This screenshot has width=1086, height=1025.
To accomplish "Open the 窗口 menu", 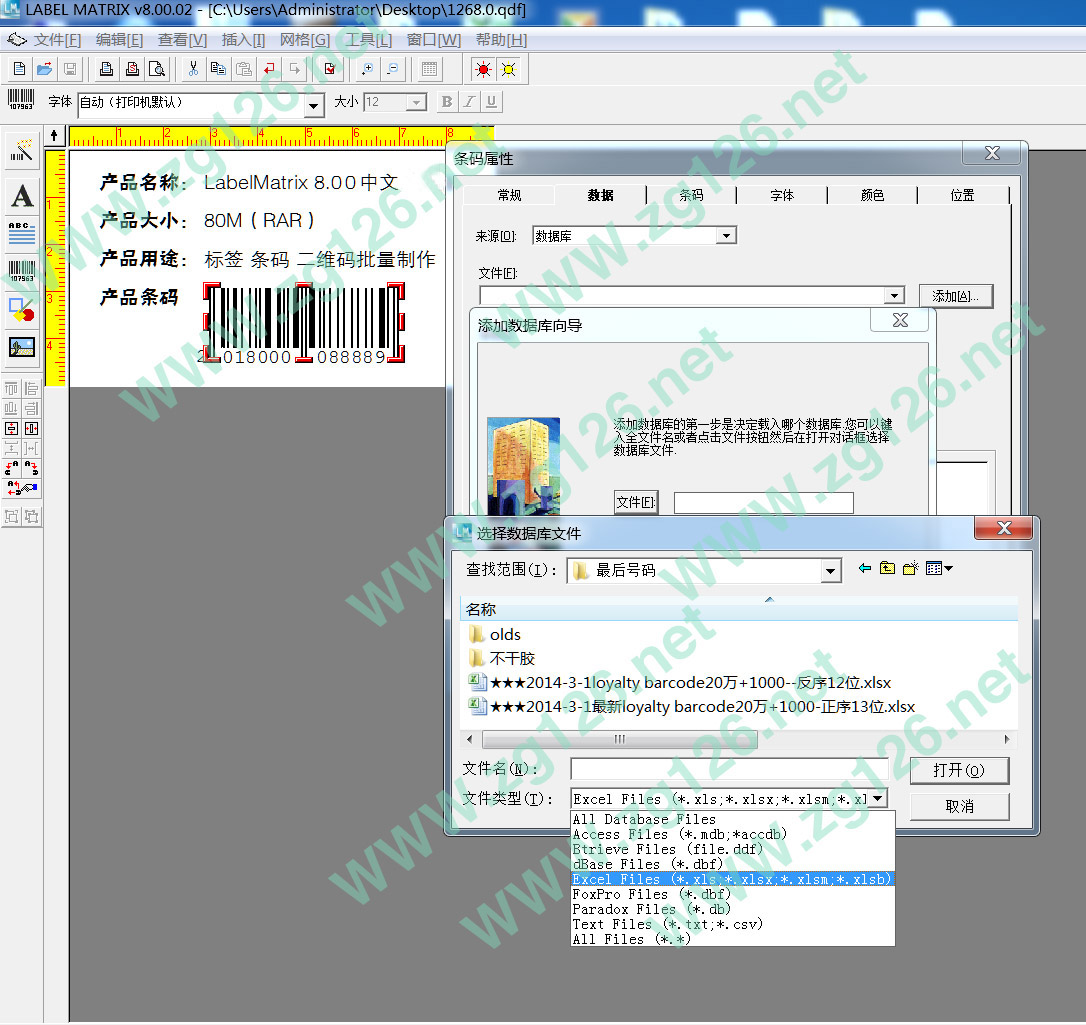I will coord(434,40).
